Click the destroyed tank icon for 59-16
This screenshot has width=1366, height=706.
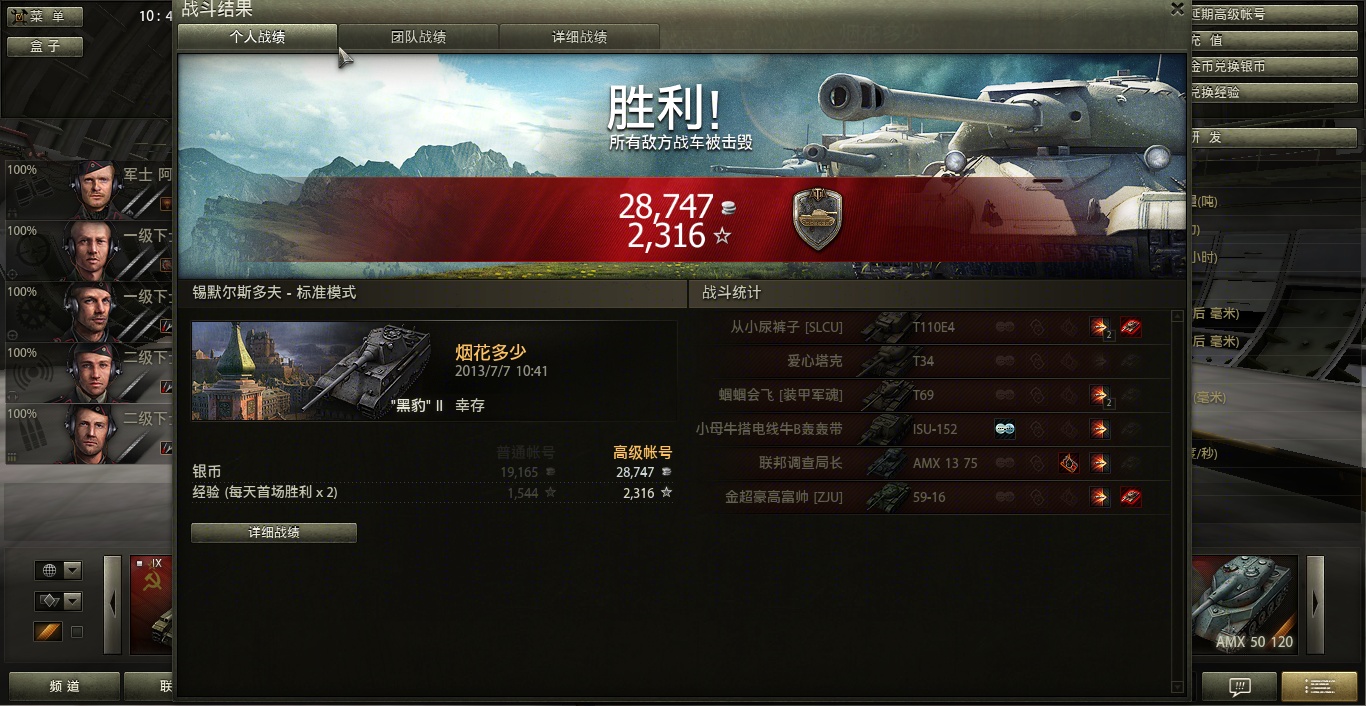(1131, 497)
